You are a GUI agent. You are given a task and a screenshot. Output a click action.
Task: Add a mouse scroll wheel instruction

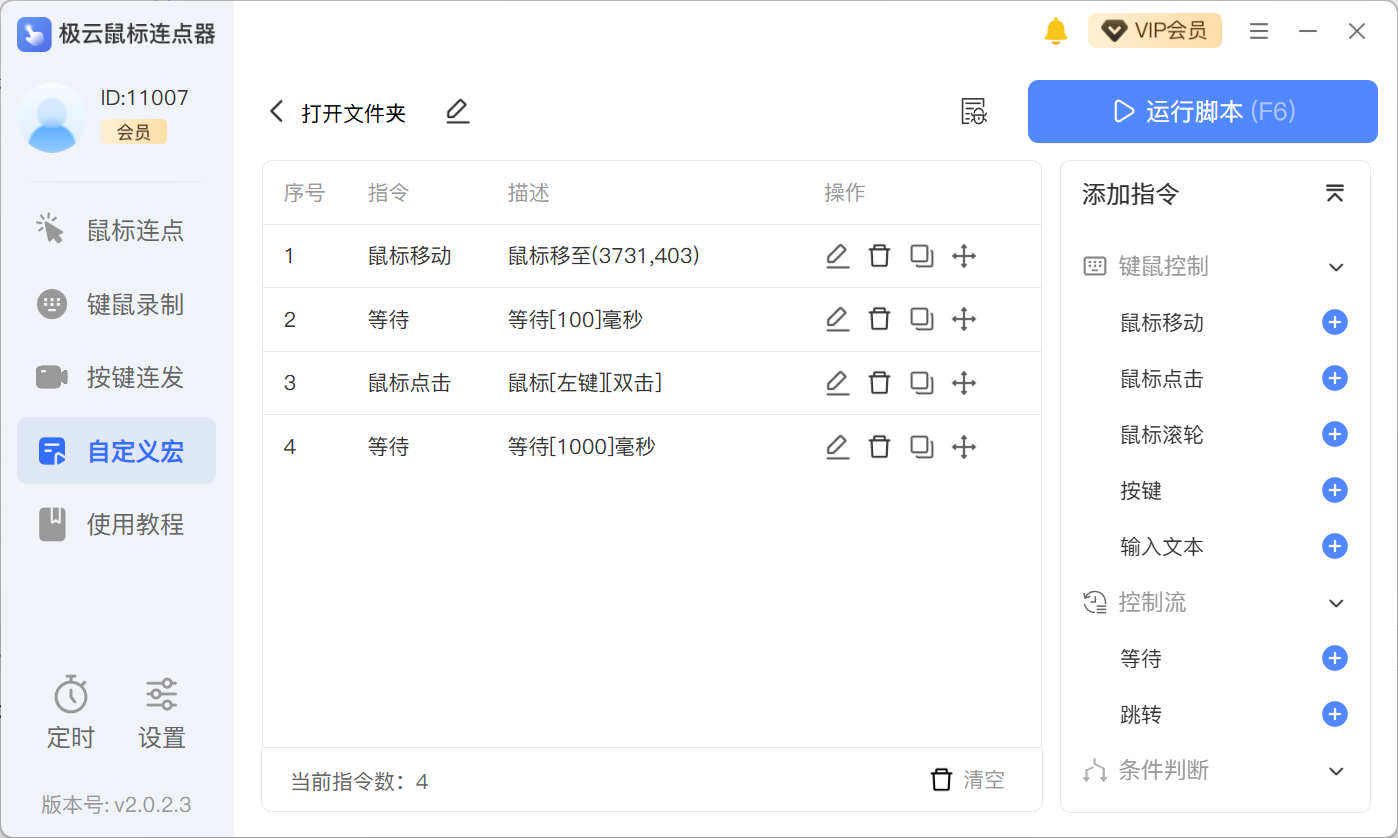tap(1334, 435)
